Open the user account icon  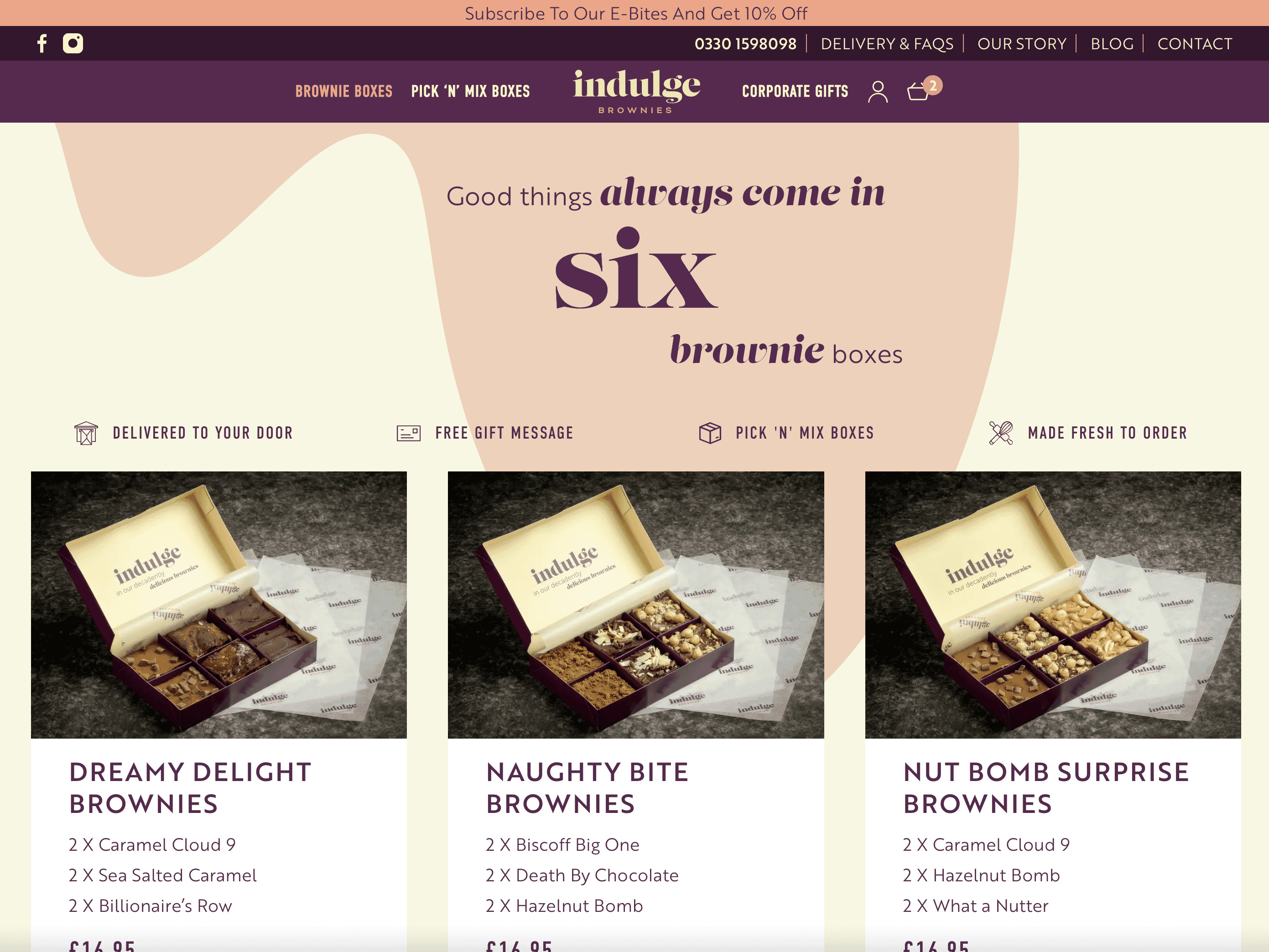tap(878, 92)
